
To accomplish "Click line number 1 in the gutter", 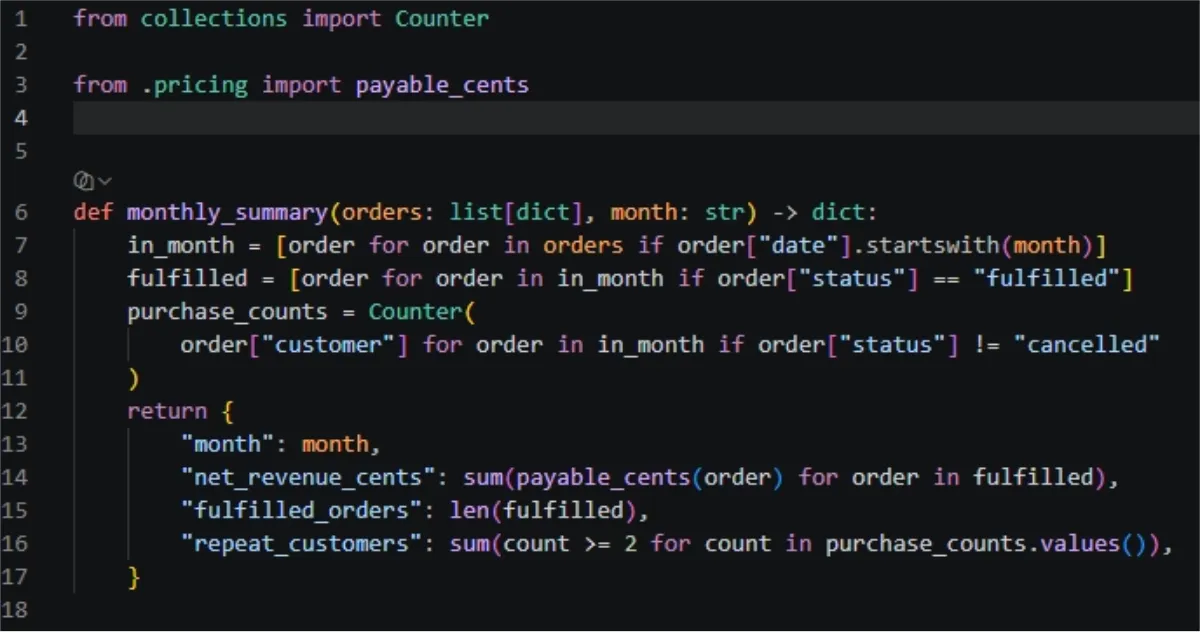I will point(23,19).
